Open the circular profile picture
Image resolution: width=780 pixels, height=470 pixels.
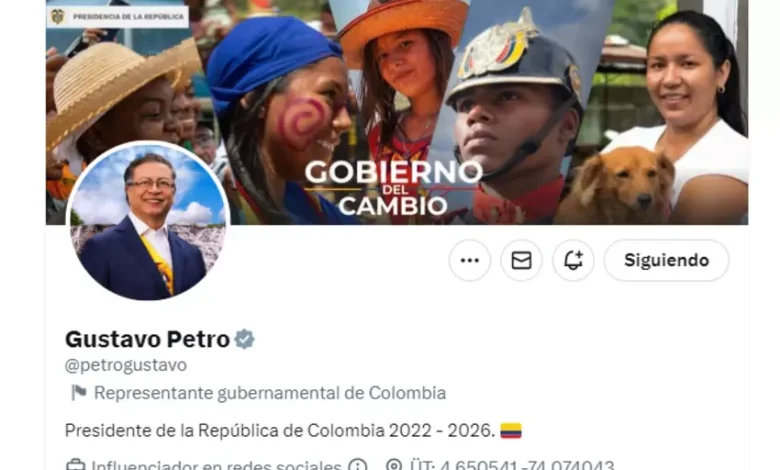click(148, 221)
